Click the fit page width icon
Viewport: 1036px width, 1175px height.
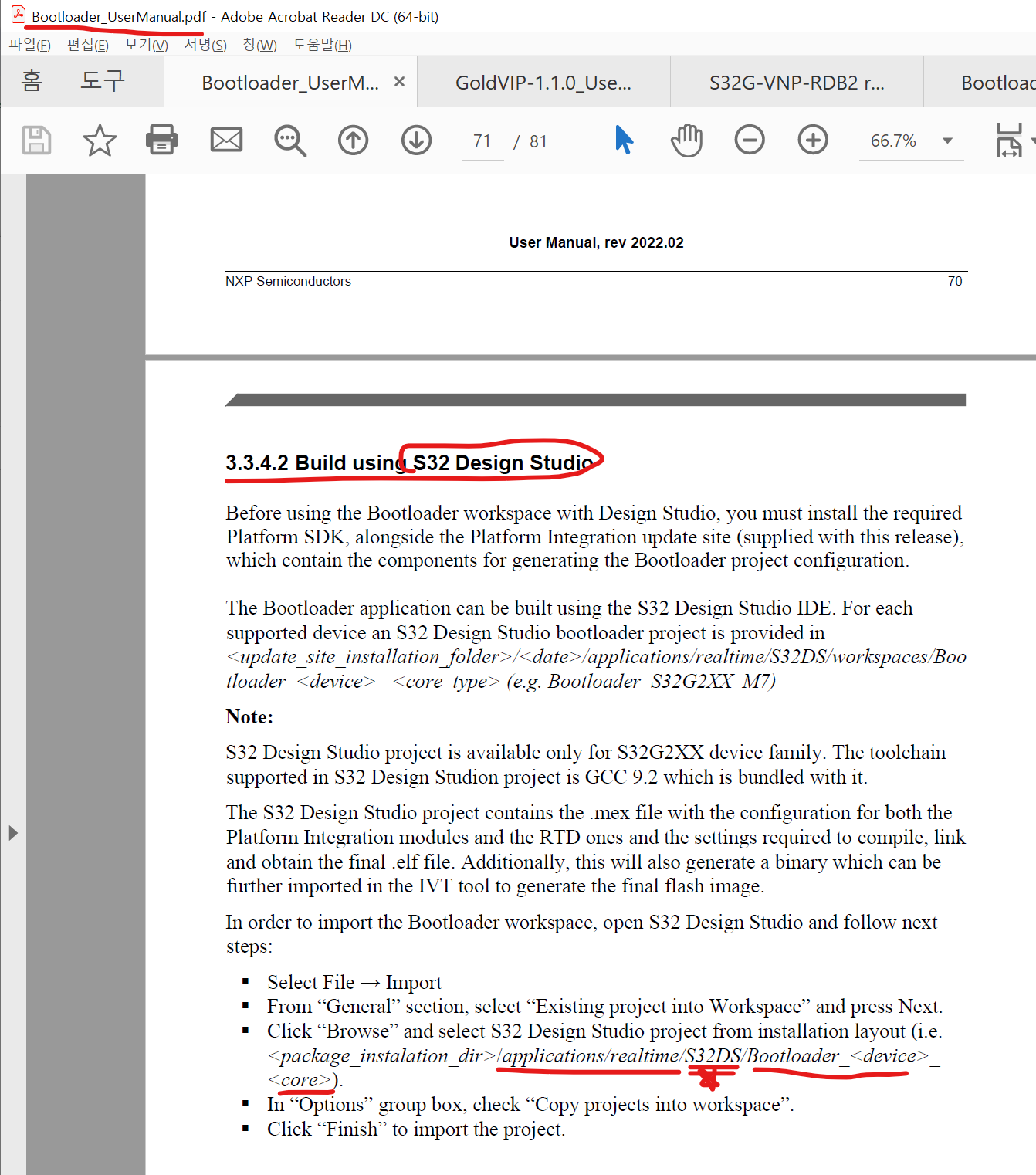click(1009, 141)
